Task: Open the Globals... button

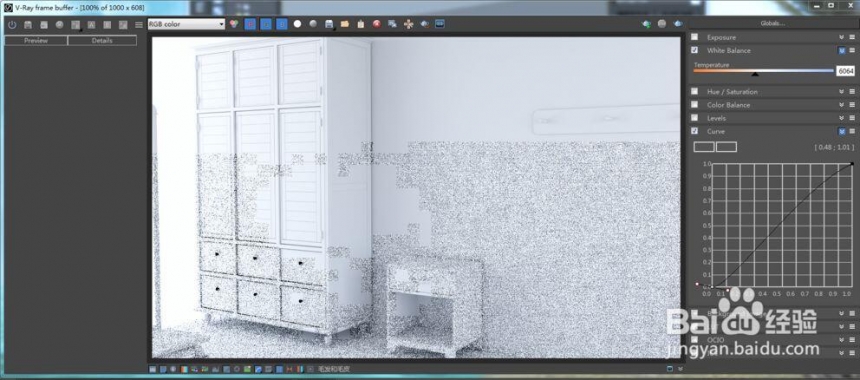Action: tap(772, 24)
